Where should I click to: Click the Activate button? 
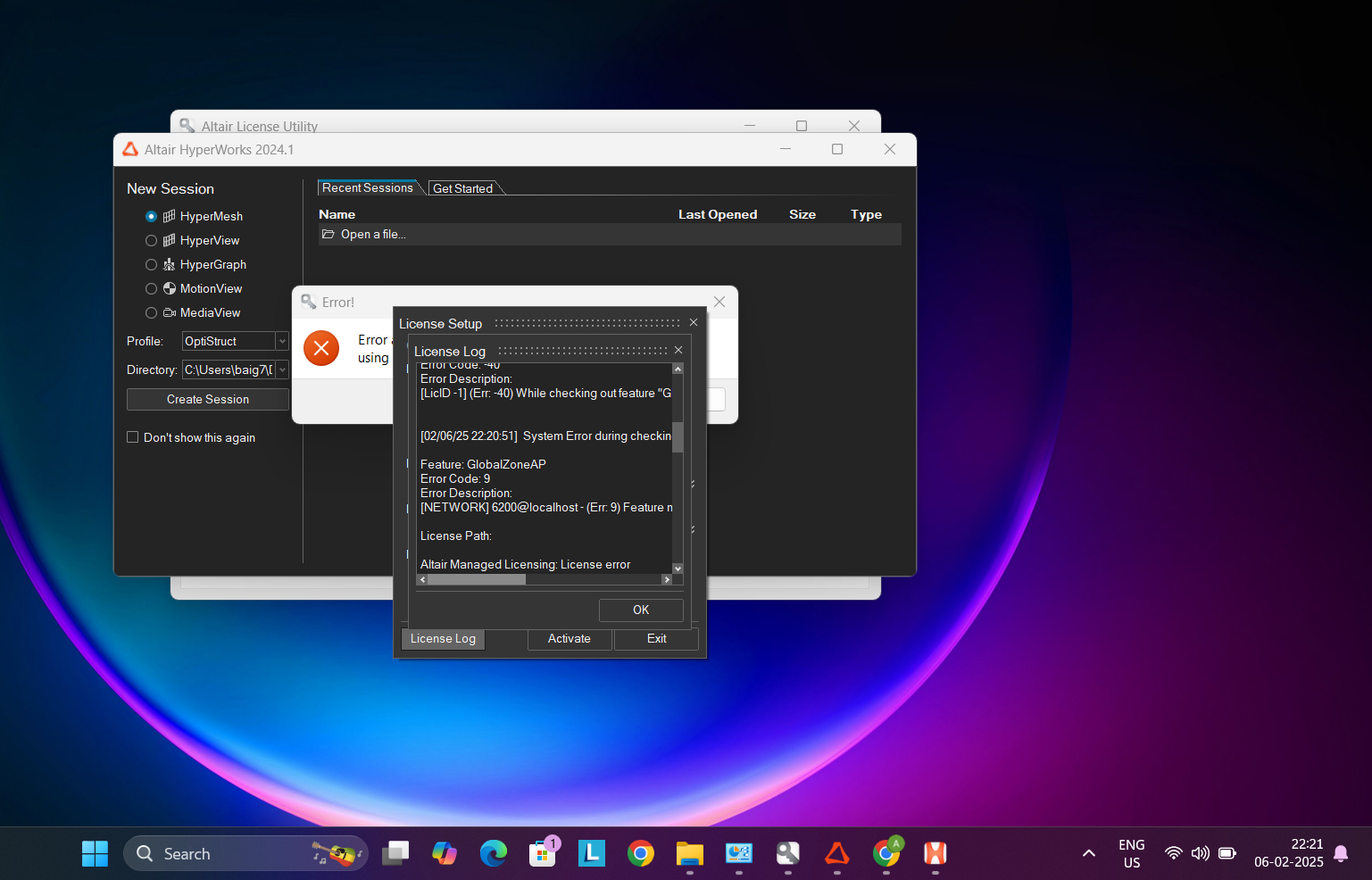(570, 638)
